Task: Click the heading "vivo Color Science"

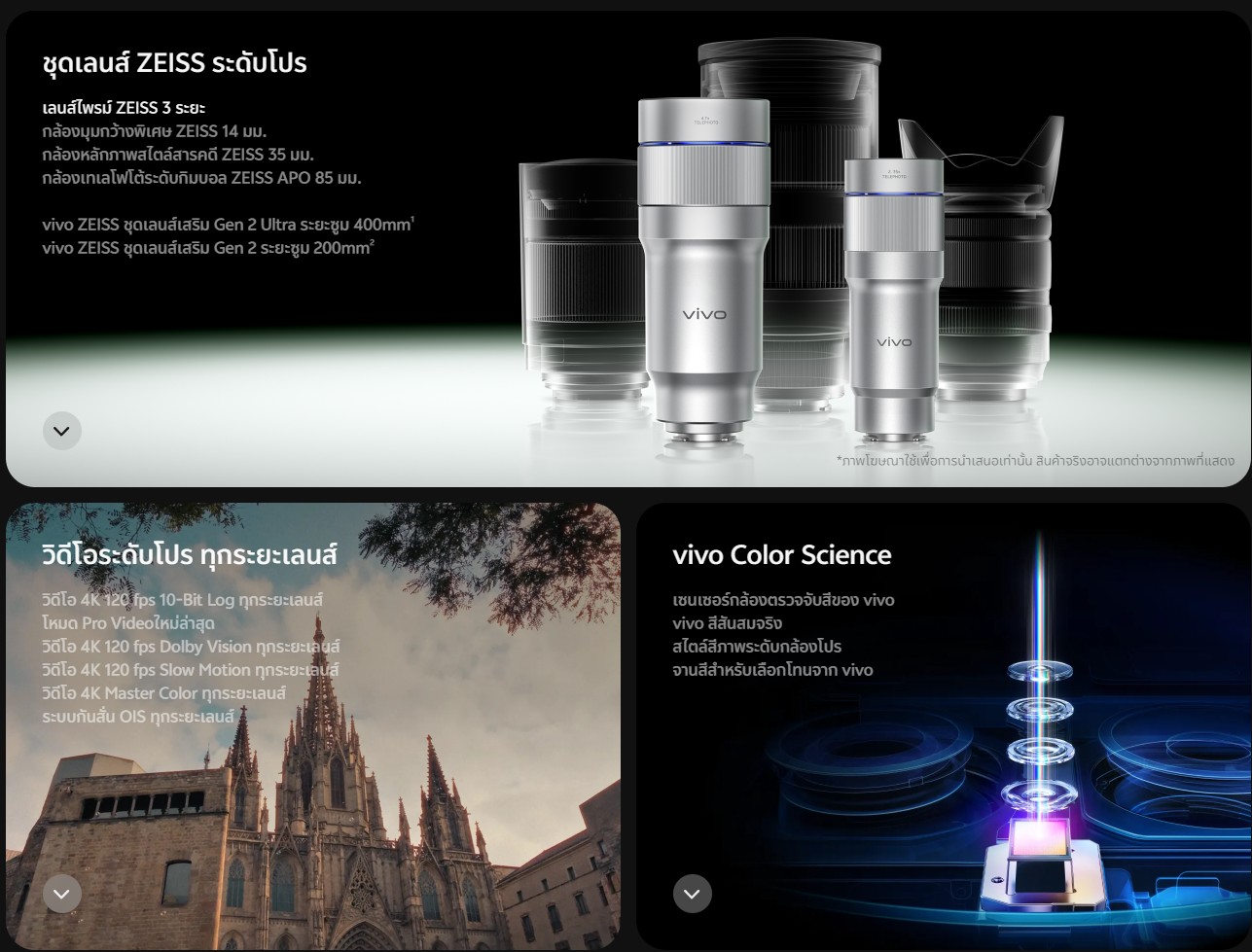Action: click(x=782, y=555)
